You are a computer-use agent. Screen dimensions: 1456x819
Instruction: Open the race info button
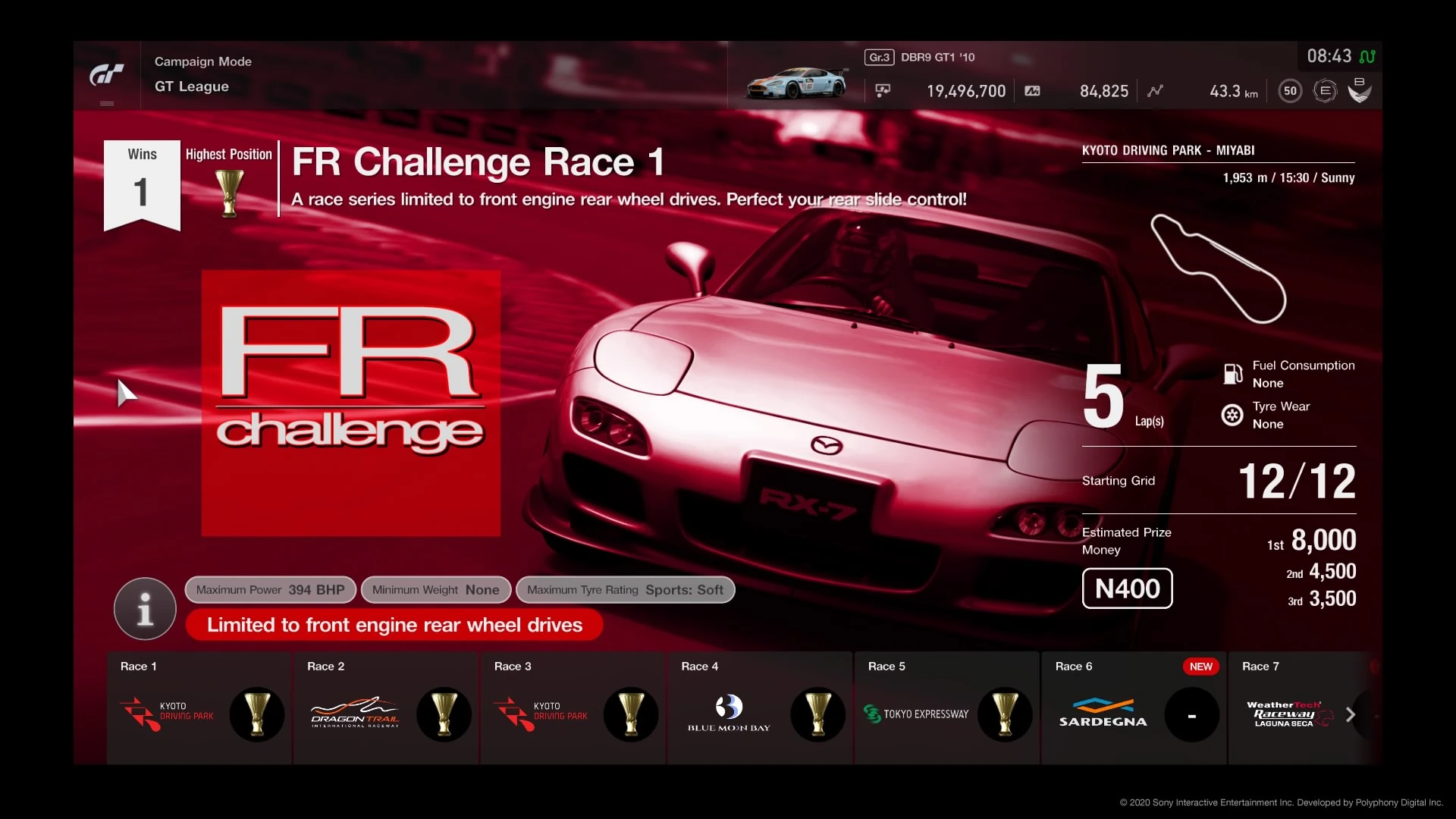click(x=145, y=608)
